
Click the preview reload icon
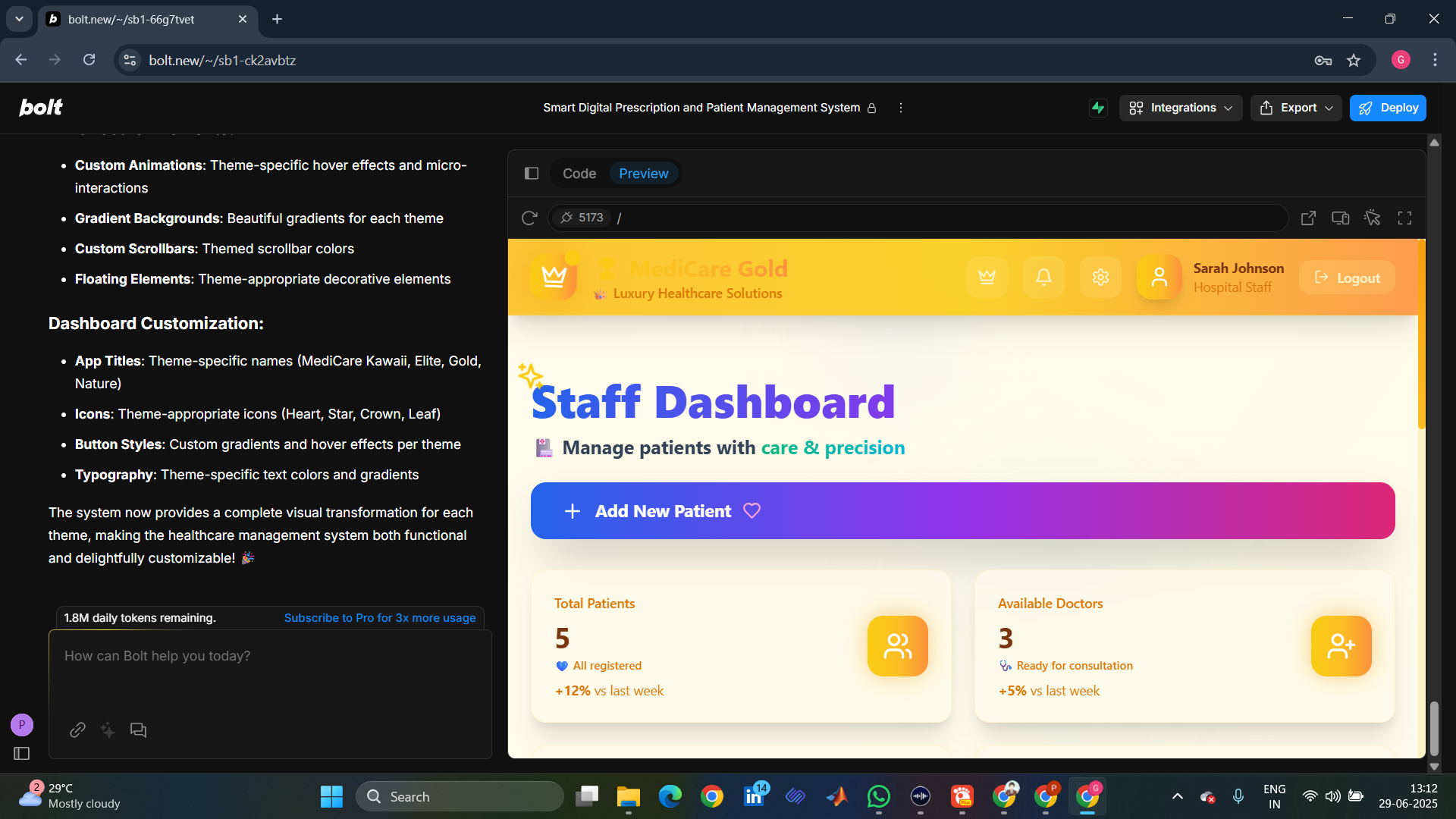coord(529,218)
